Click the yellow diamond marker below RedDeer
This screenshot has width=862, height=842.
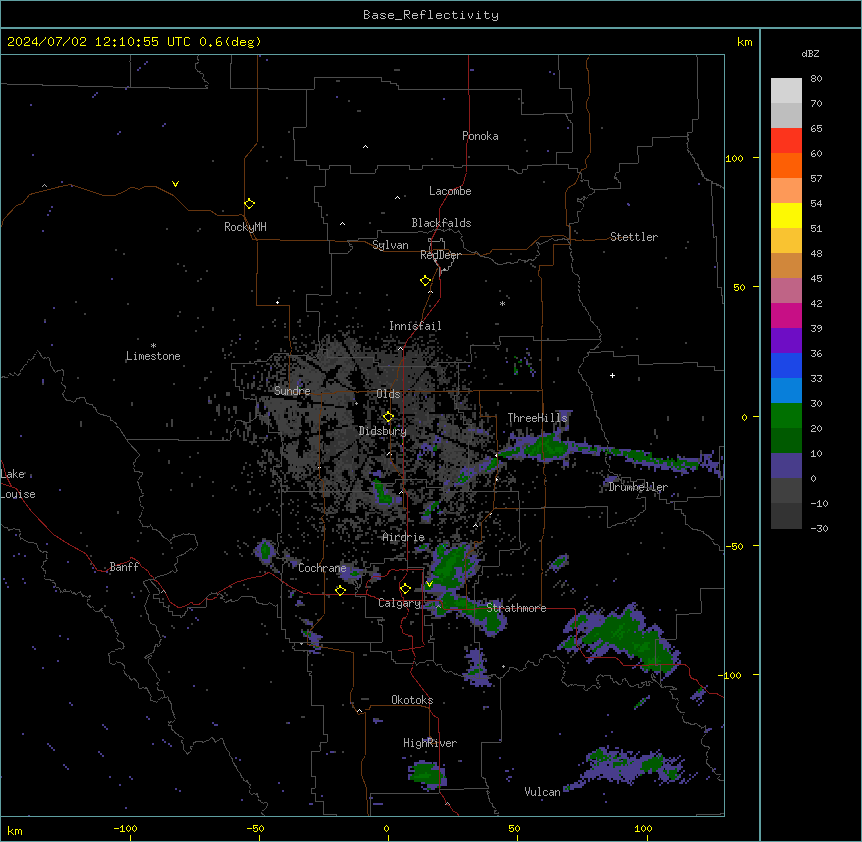pyautogui.click(x=425, y=281)
